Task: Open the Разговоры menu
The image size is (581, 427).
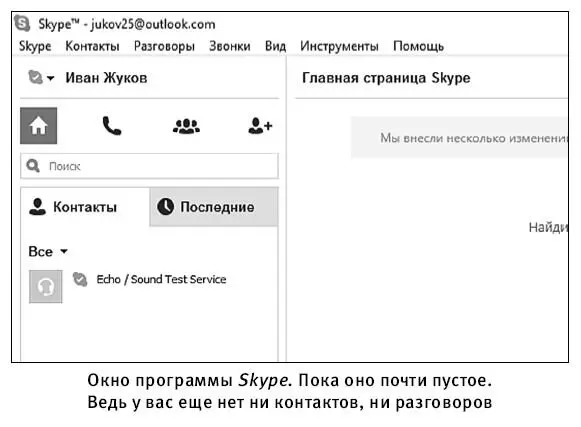Action: point(164,46)
